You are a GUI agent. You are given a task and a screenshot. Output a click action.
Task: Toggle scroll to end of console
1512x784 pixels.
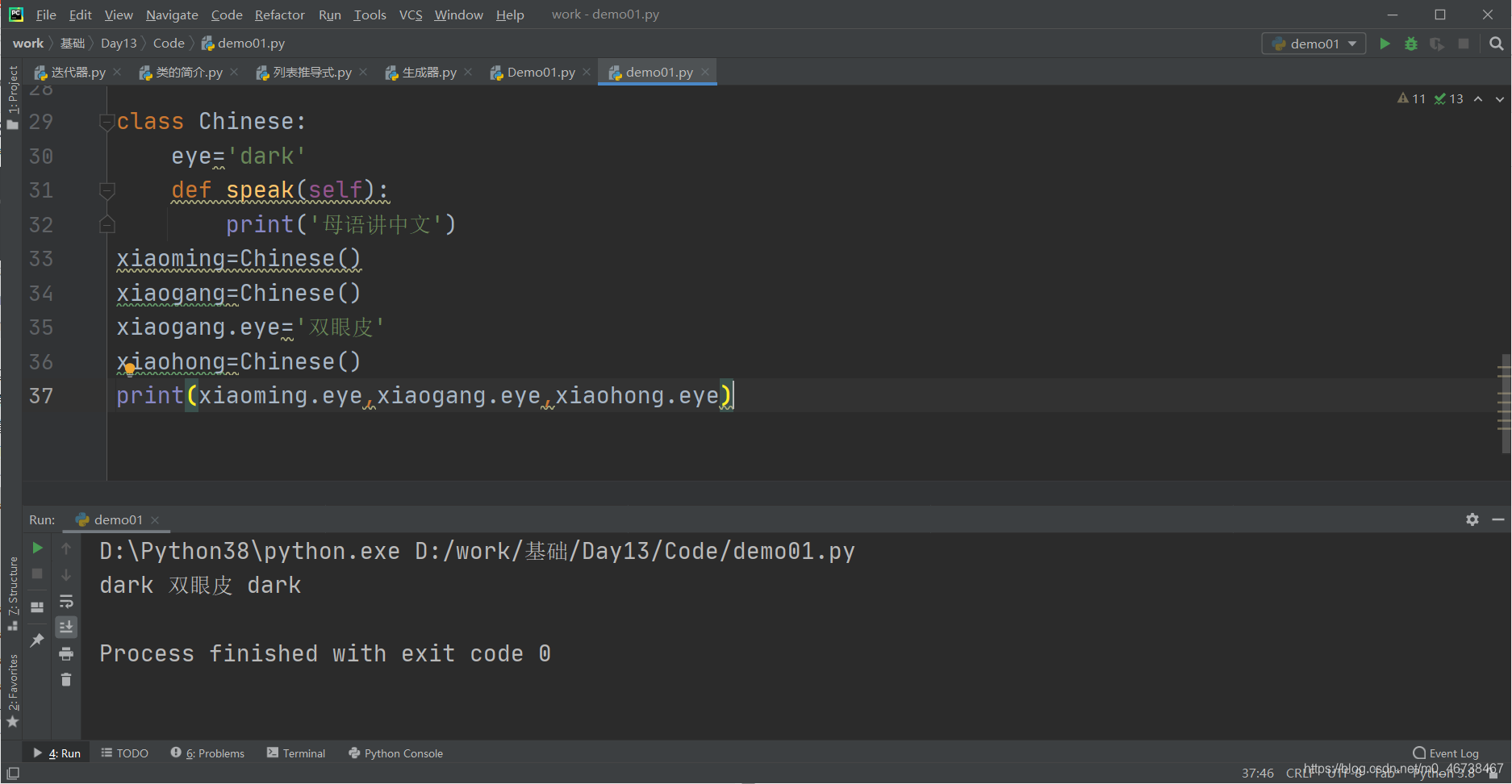66,627
